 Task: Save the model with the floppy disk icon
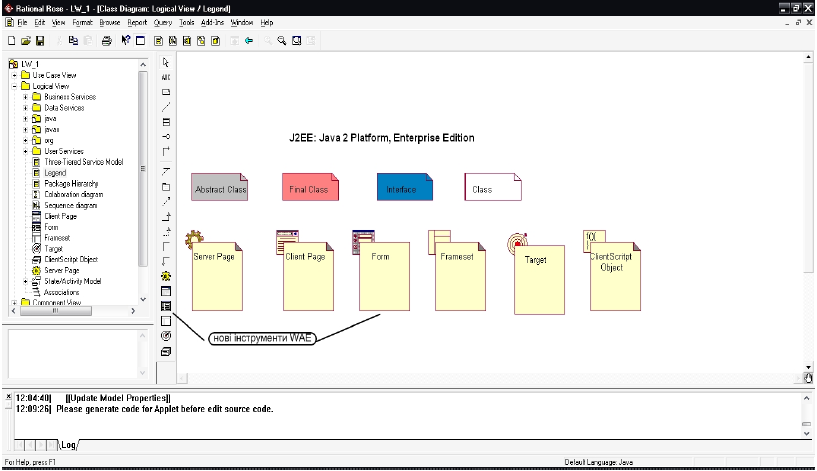click(x=40, y=41)
